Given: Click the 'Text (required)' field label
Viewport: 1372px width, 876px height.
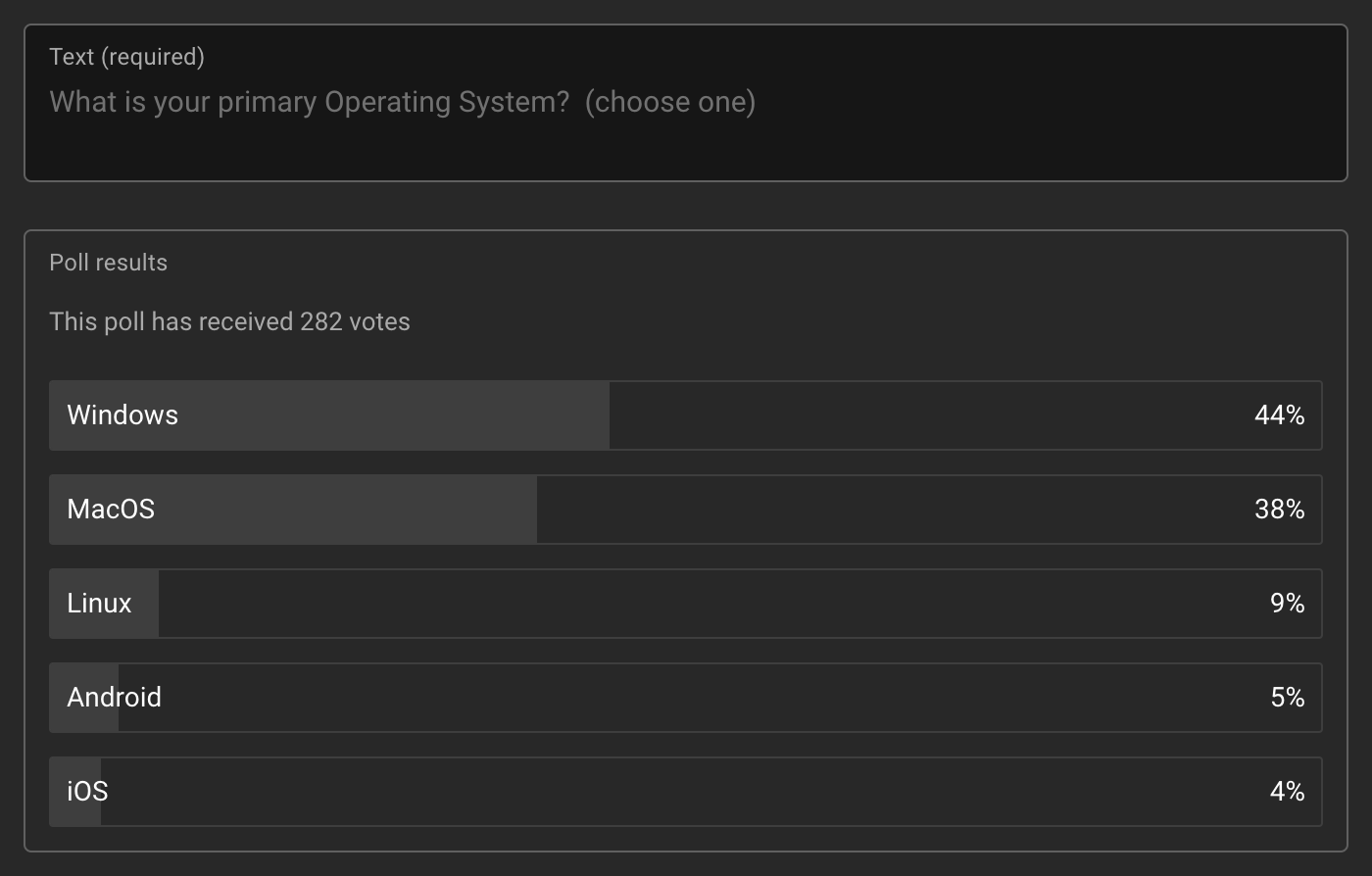Looking at the screenshot, I should [127, 57].
